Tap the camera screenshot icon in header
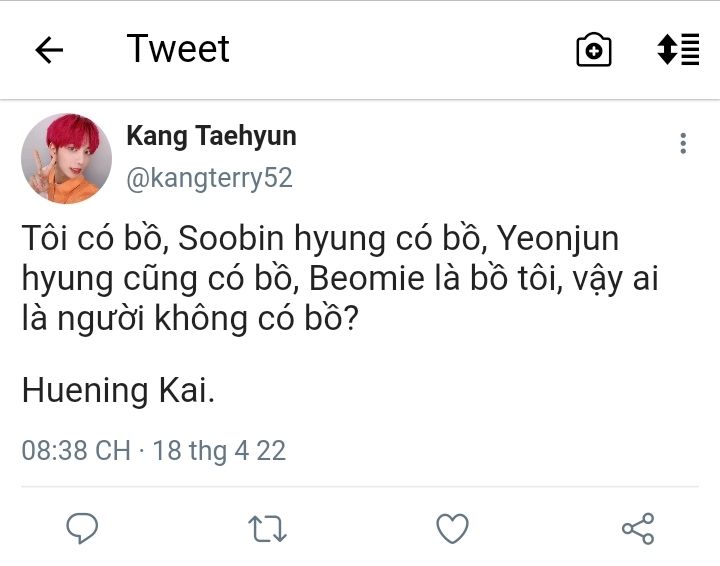Image resolution: width=720 pixels, height=566 pixels. coord(593,50)
